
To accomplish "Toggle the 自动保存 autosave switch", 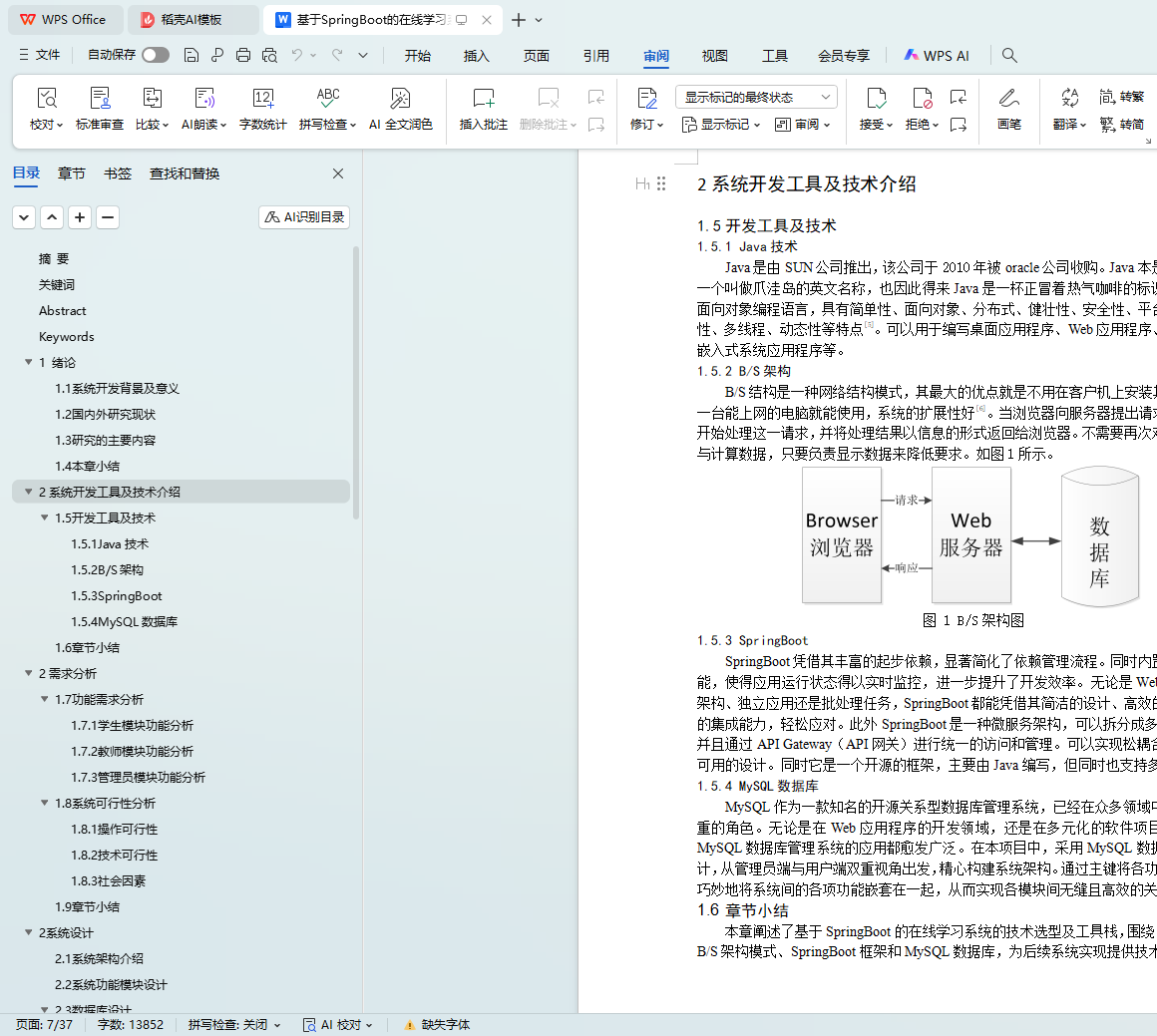I will [x=155, y=55].
